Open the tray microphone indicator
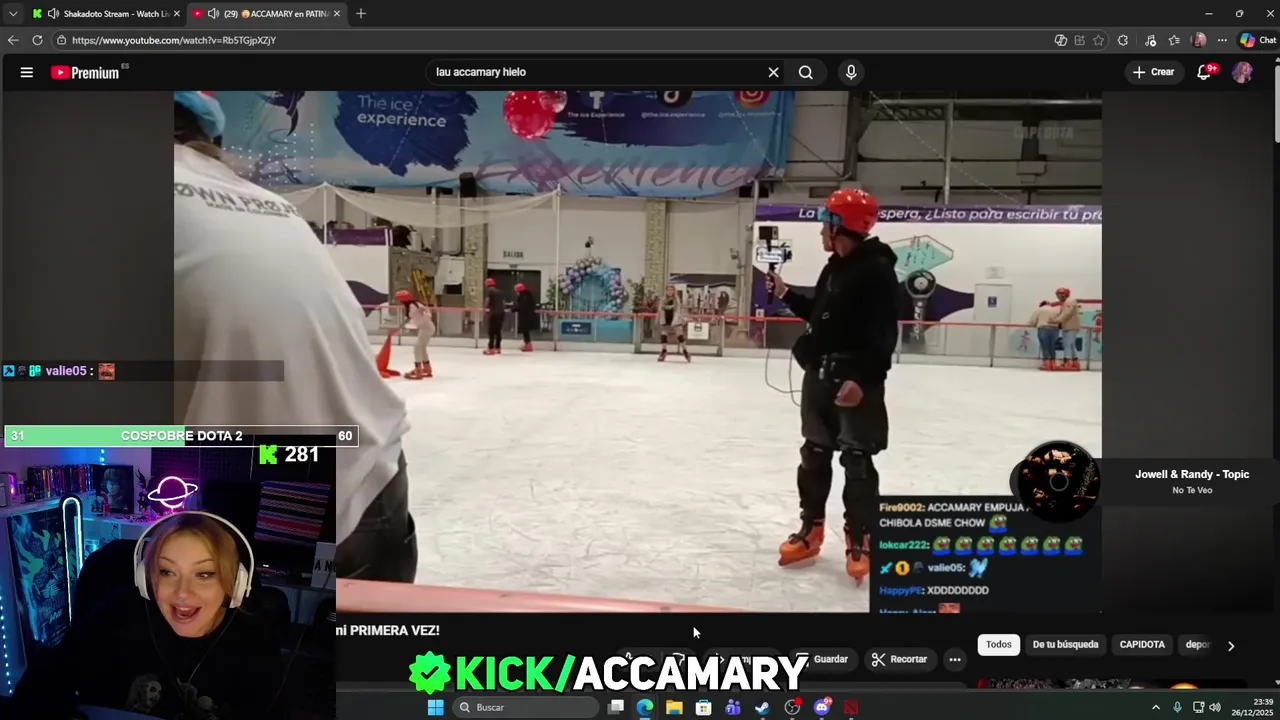This screenshot has width=1280, height=720. pyautogui.click(x=1177, y=707)
